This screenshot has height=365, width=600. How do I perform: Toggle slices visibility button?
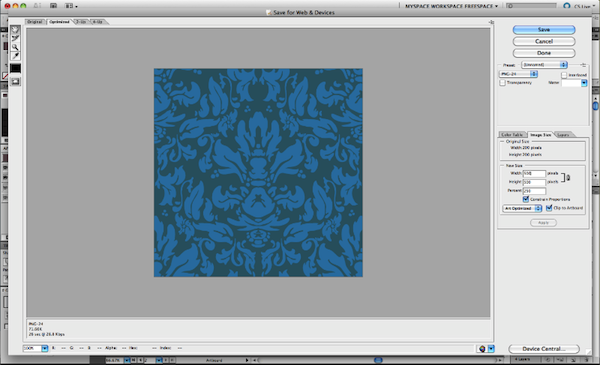[x=15, y=81]
